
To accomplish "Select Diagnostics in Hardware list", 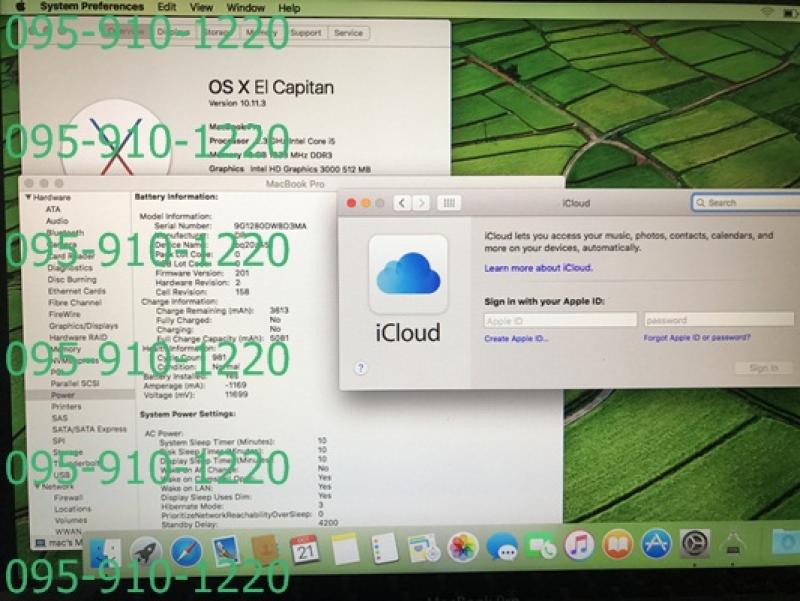I will pos(70,268).
